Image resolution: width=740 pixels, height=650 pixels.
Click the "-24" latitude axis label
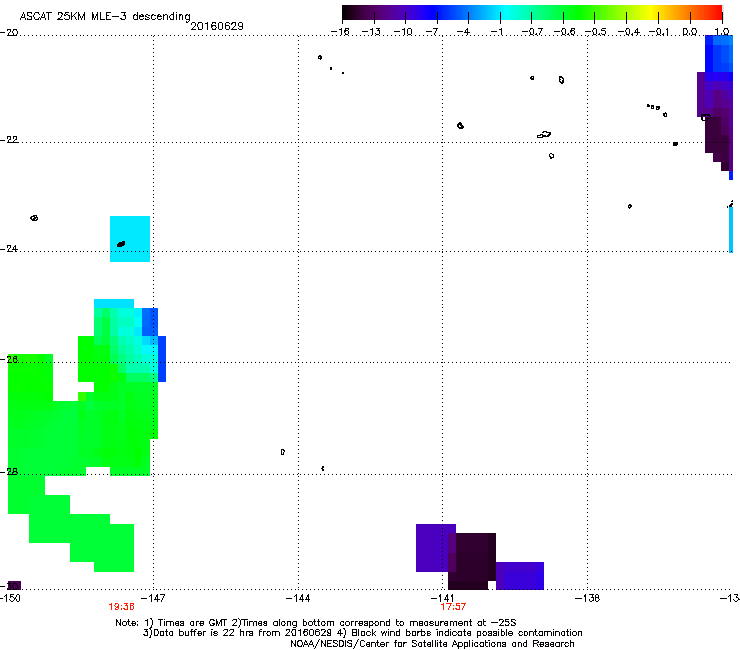click(9, 249)
